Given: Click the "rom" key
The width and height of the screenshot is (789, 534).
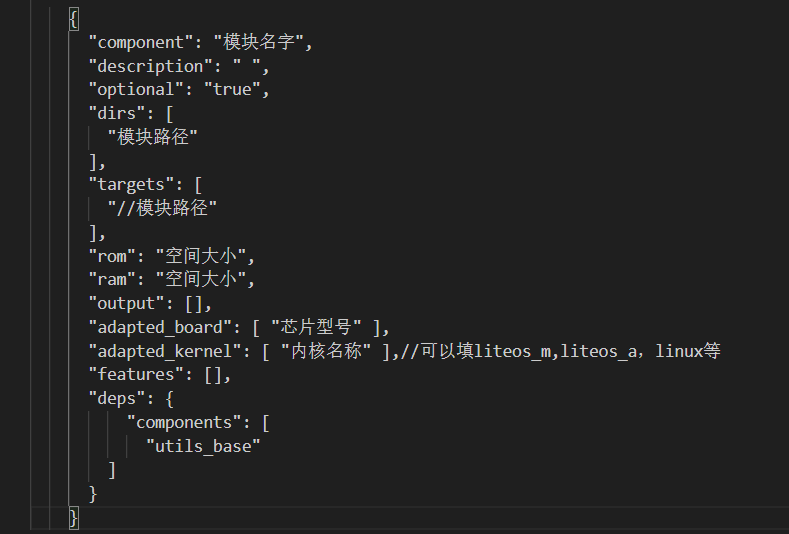Looking at the screenshot, I should coord(112,256).
